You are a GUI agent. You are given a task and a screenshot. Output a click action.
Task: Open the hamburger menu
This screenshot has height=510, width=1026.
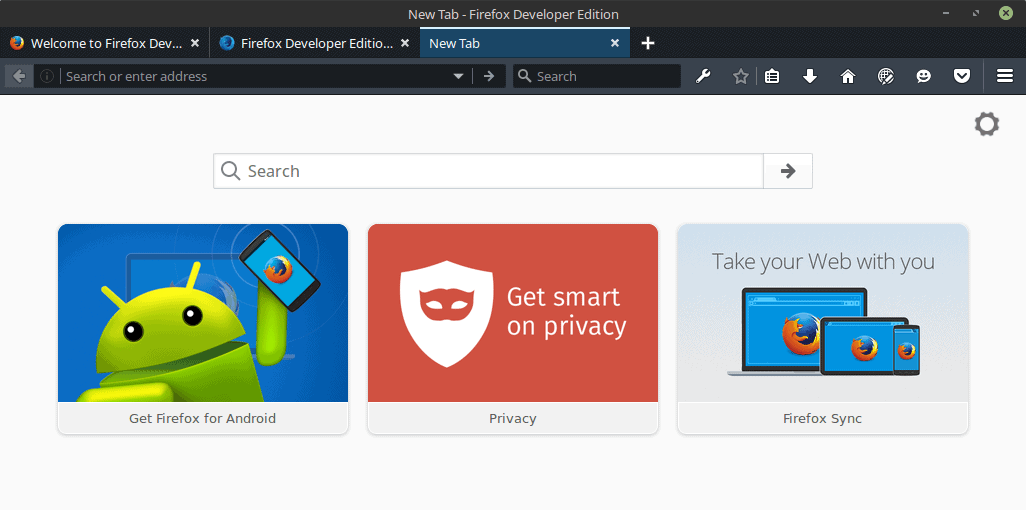(1005, 77)
